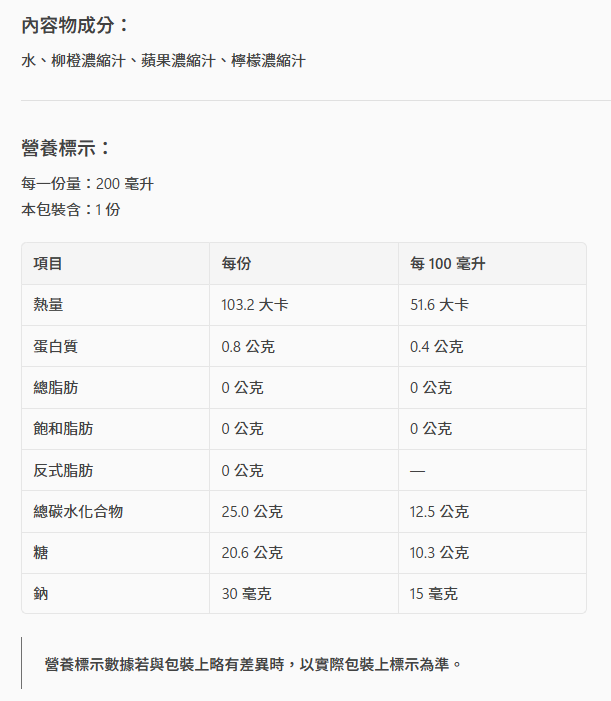The height and width of the screenshot is (701, 611).
Task: Click the 熱量 row label
Action: pos(48,305)
